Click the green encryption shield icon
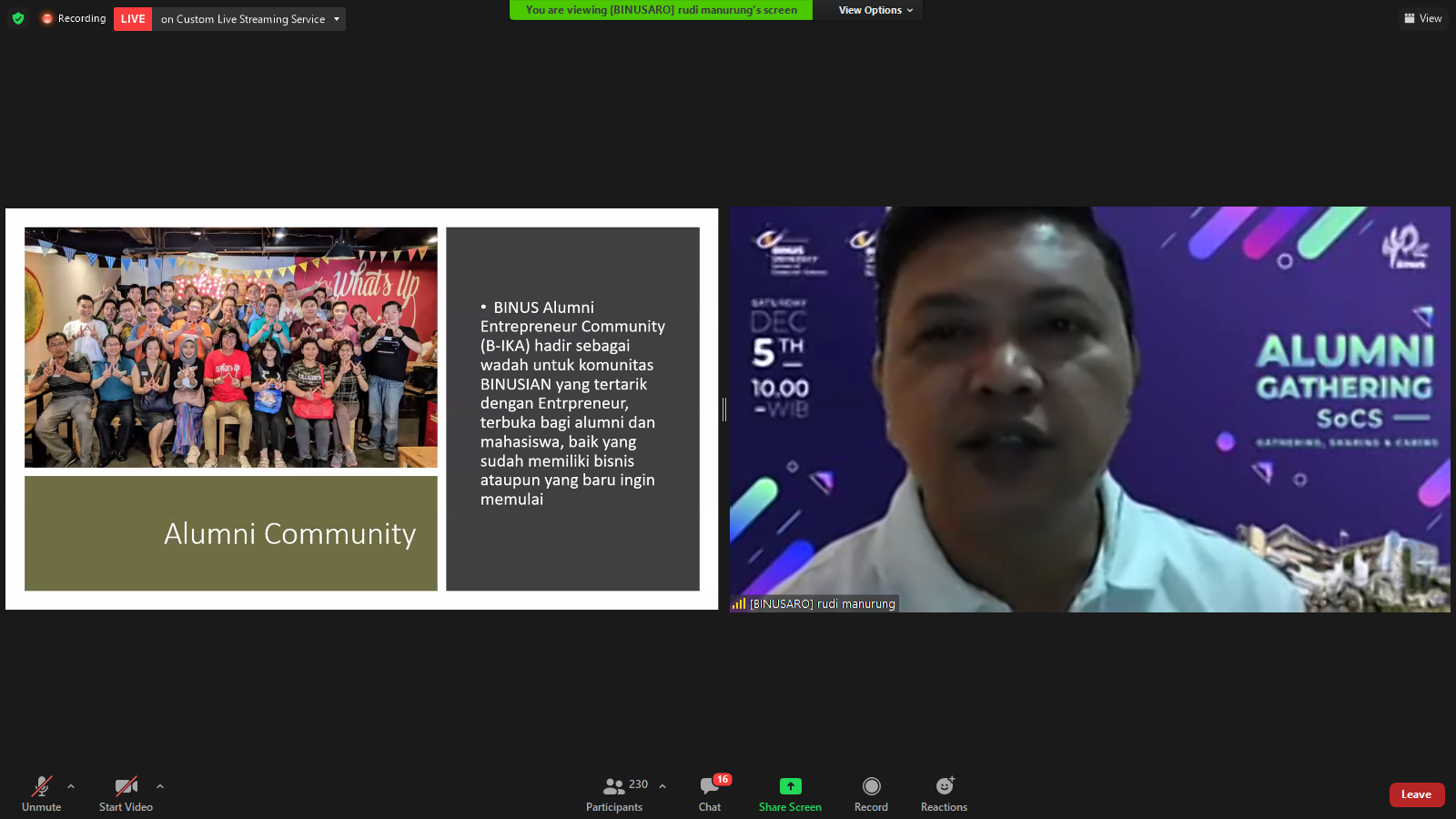Image resolution: width=1456 pixels, height=819 pixels. point(18,18)
